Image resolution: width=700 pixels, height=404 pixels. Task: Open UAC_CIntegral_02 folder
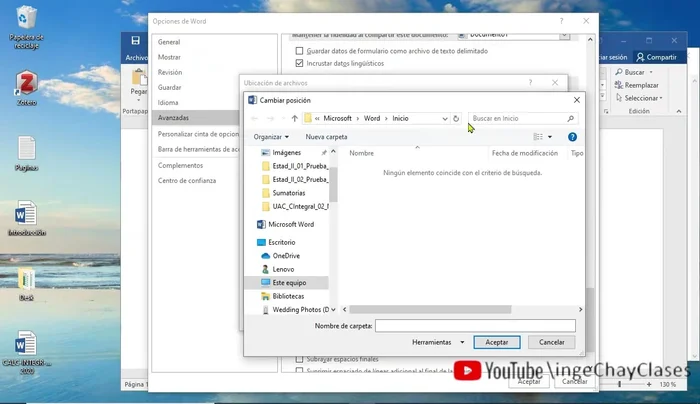point(295,206)
